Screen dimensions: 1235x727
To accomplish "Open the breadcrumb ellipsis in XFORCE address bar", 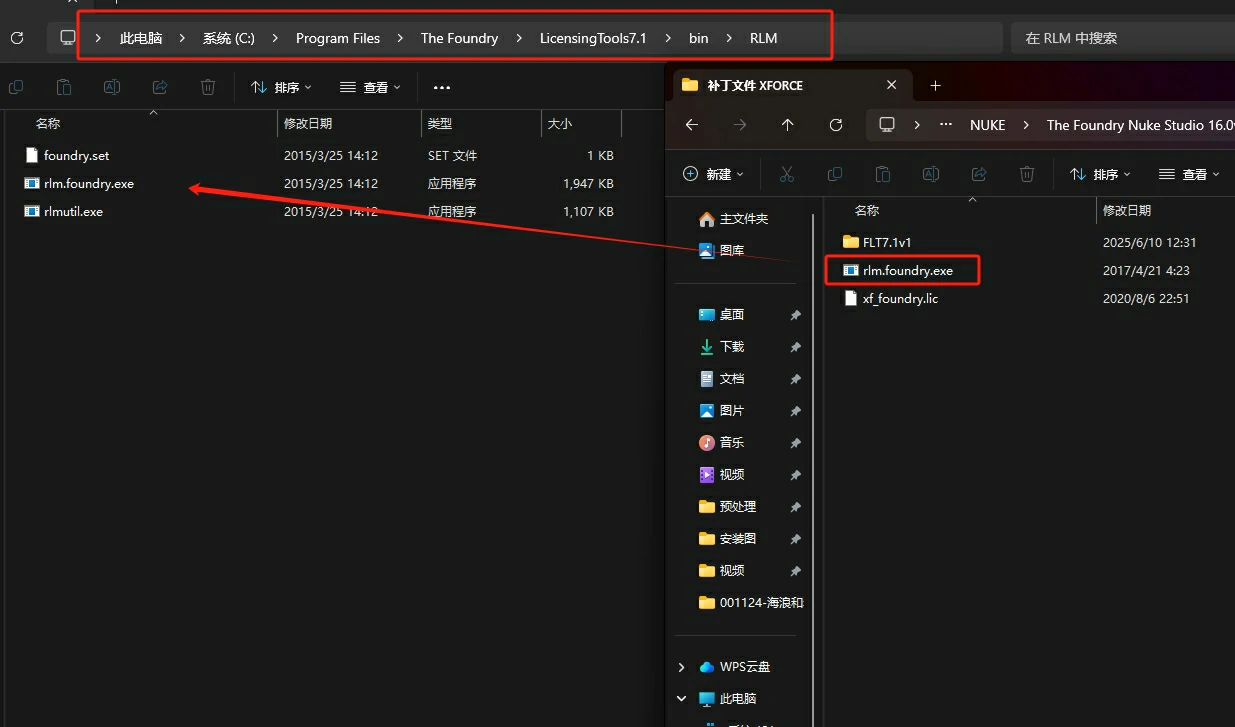I will (946, 125).
